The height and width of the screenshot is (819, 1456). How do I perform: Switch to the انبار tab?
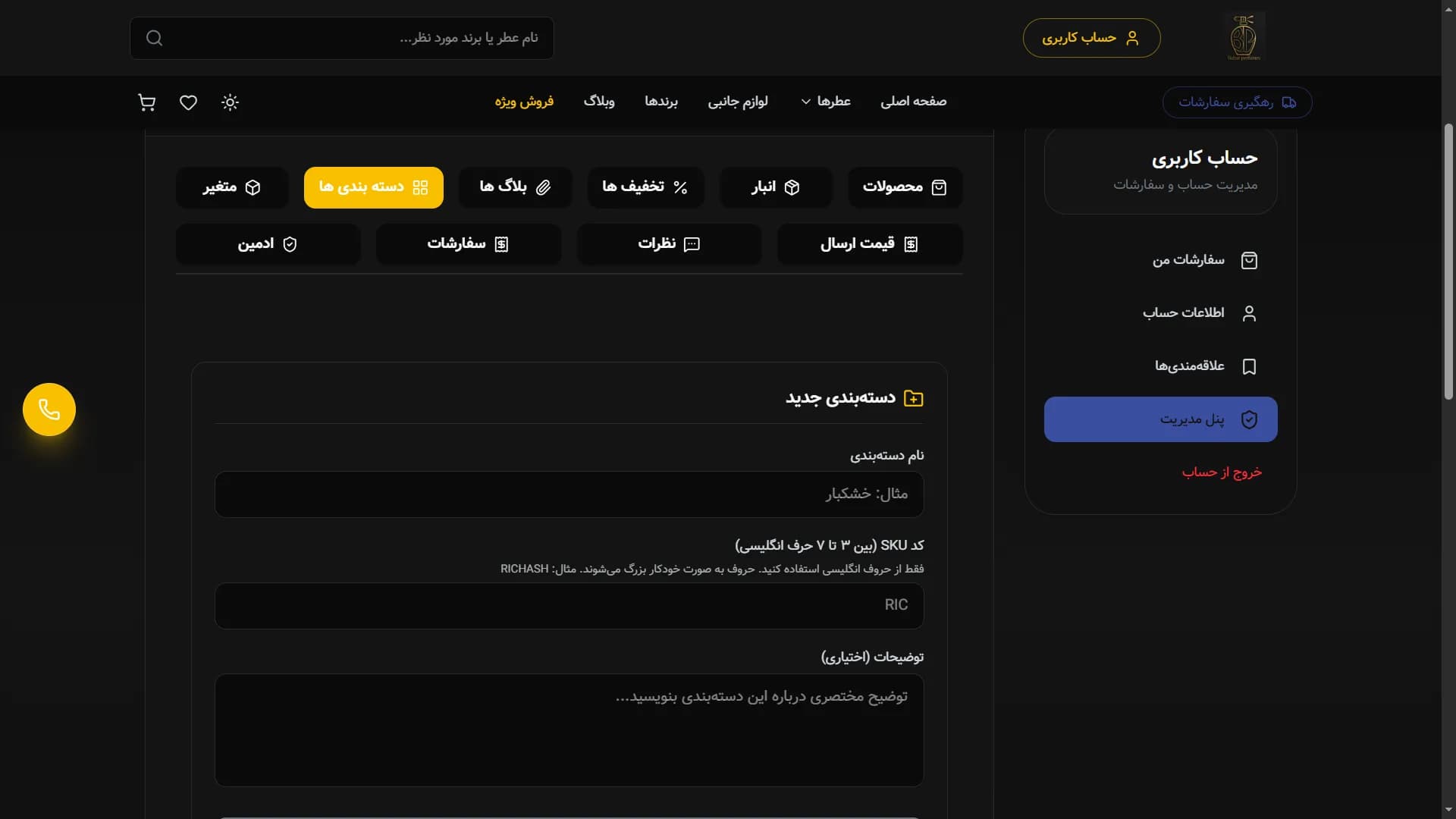click(x=775, y=187)
